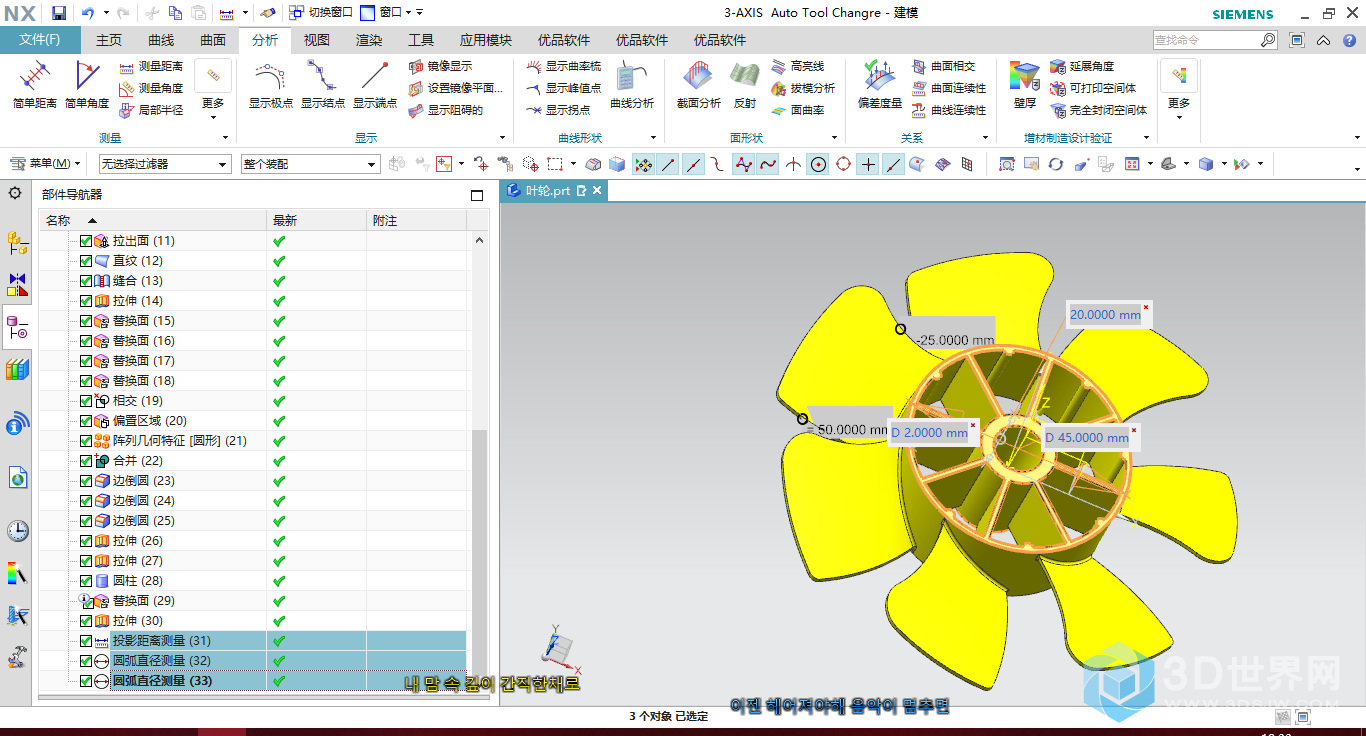1366x736 pixels.
Task: Expand the rightmost 更多 ribbon gallery
Action: click(x=1179, y=90)
